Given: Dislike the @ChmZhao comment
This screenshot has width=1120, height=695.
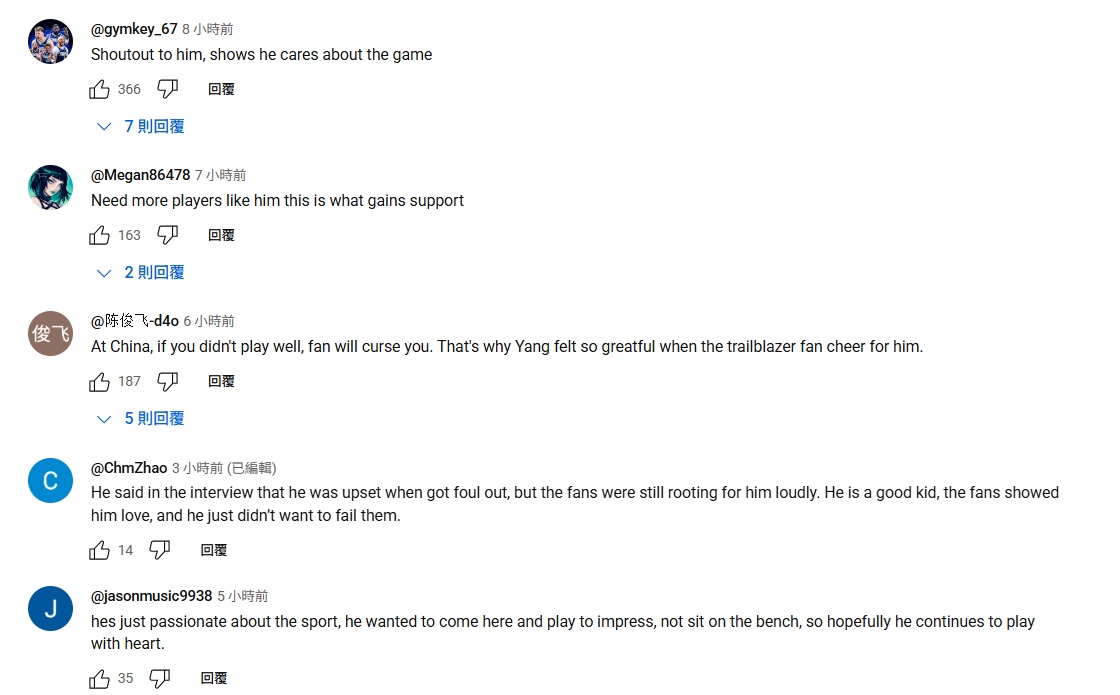Looking at the screenshot, I should (160, 550).
